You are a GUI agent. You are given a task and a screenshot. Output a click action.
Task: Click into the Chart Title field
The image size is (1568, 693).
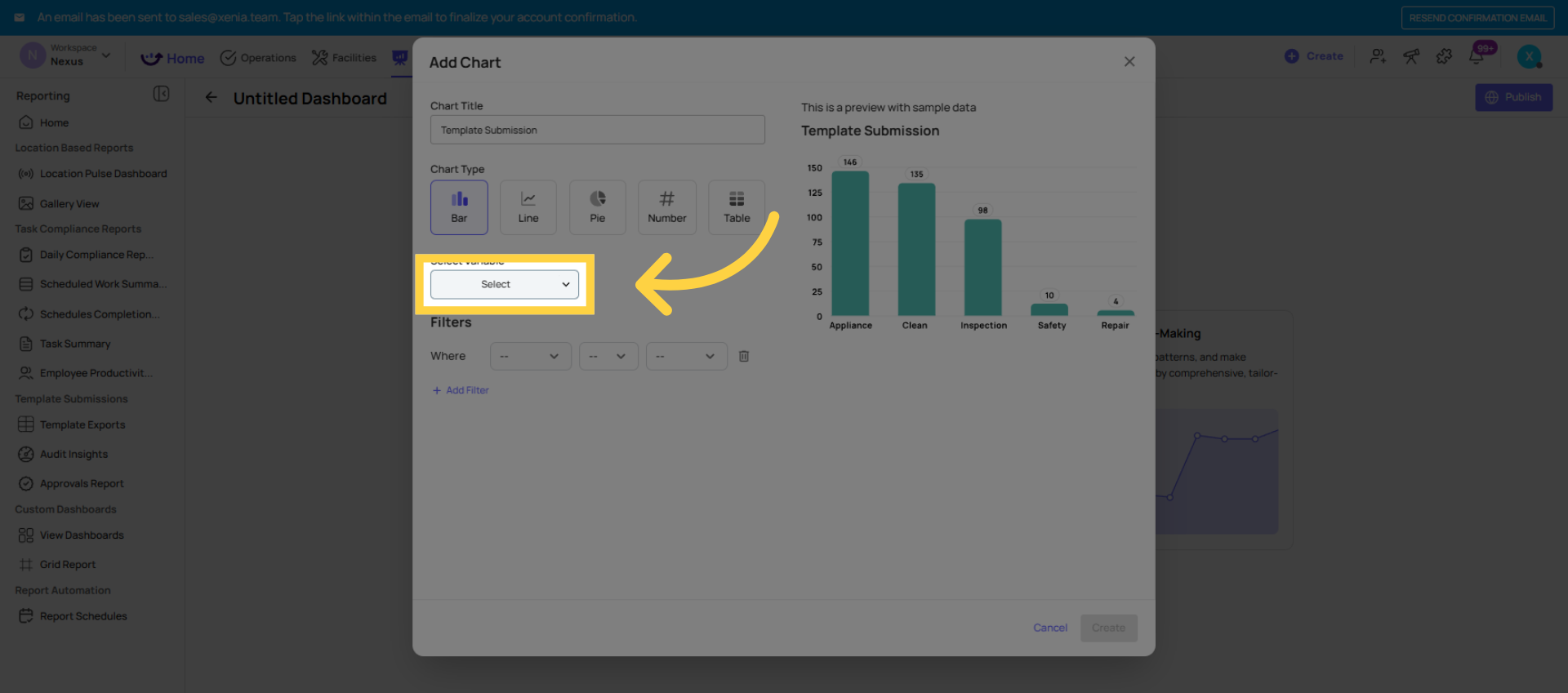pos(598,130)
